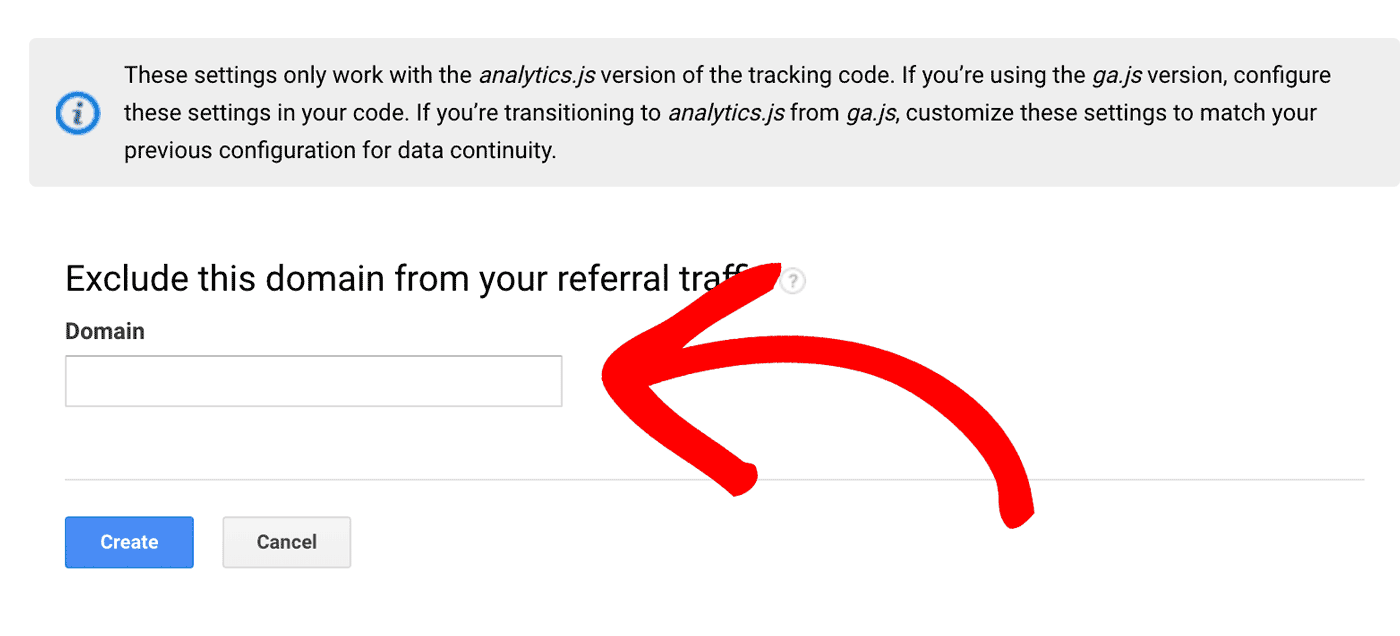This screenshot has width=1400, height=636.
Task: Click the exclusion domain entry box
Action: point(313,381)
